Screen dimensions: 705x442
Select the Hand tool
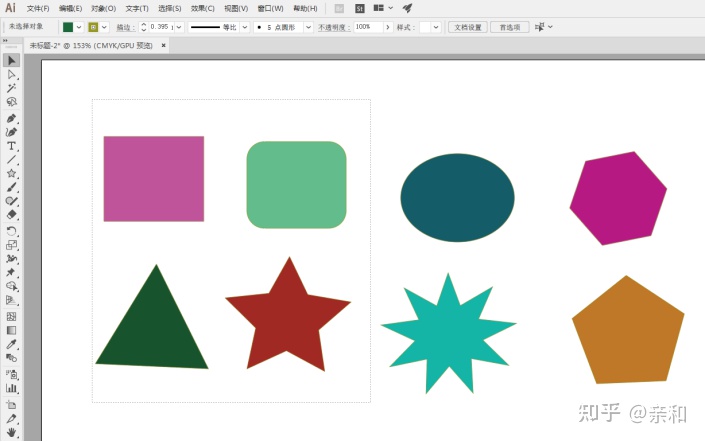pos(12,433)
